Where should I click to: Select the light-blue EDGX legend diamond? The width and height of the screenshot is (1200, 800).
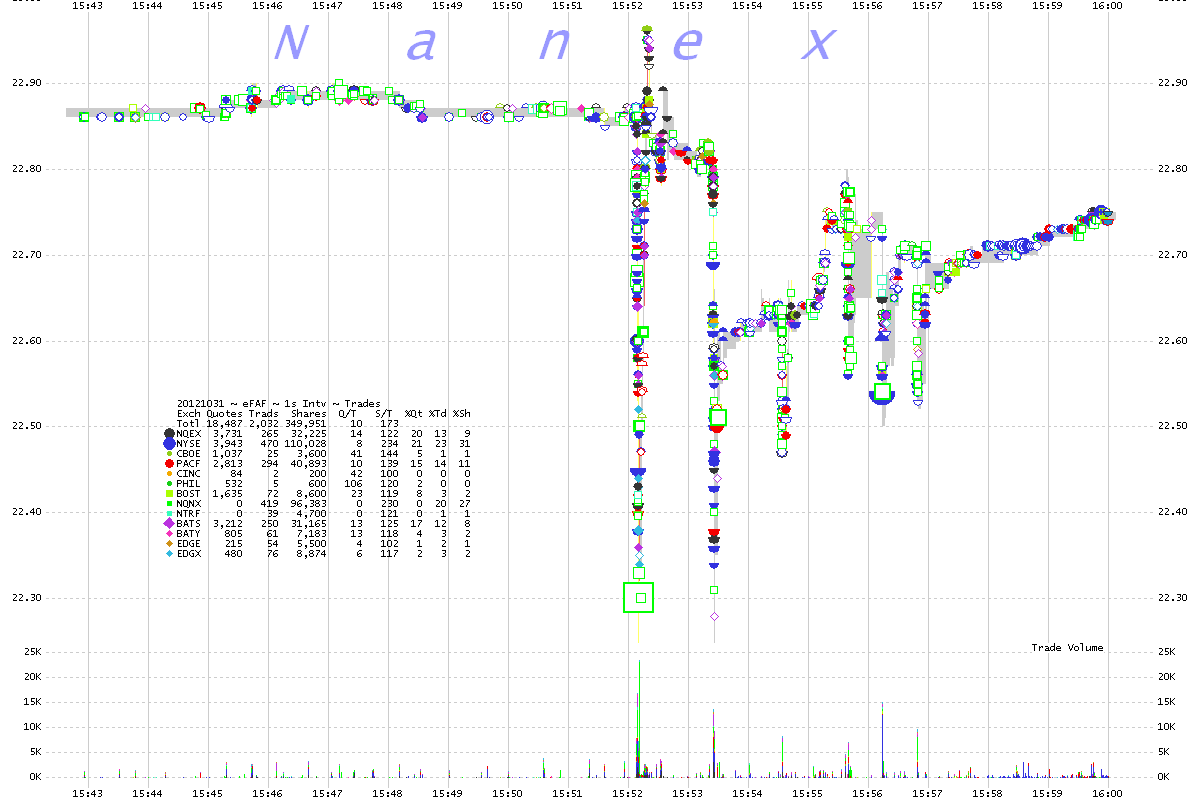pos(169,554)
